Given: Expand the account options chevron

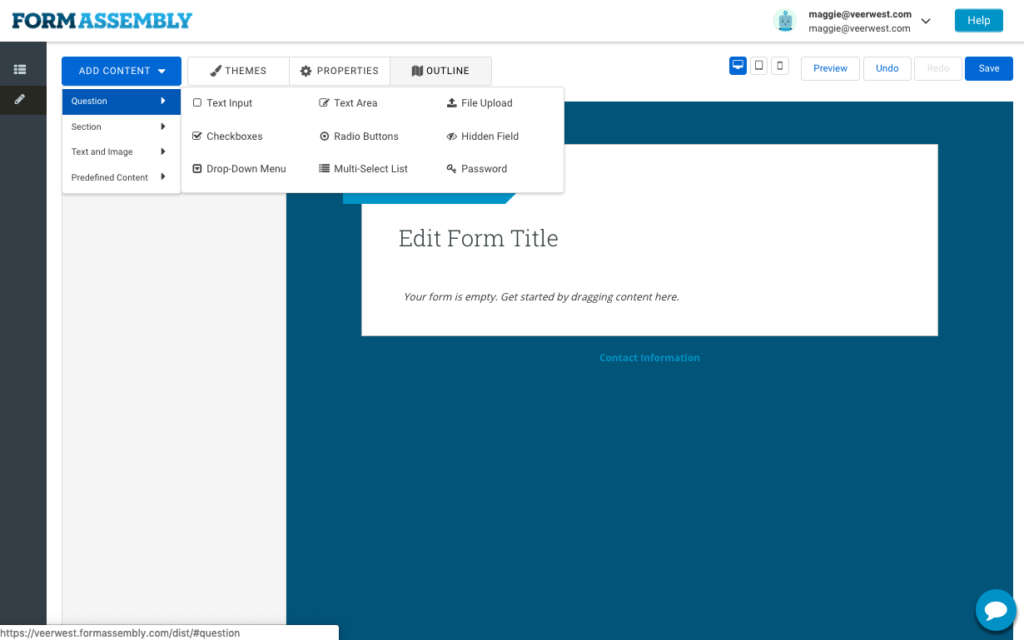Looking at the screenshot, I should point(925,20).
